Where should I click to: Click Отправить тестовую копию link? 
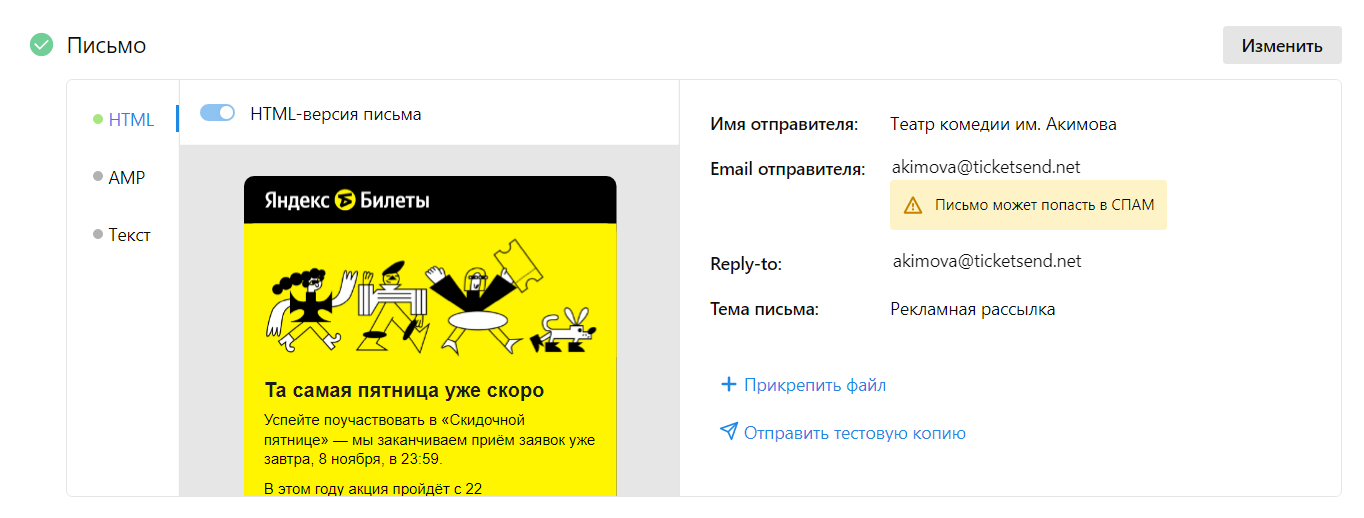(x=854, y=433)
